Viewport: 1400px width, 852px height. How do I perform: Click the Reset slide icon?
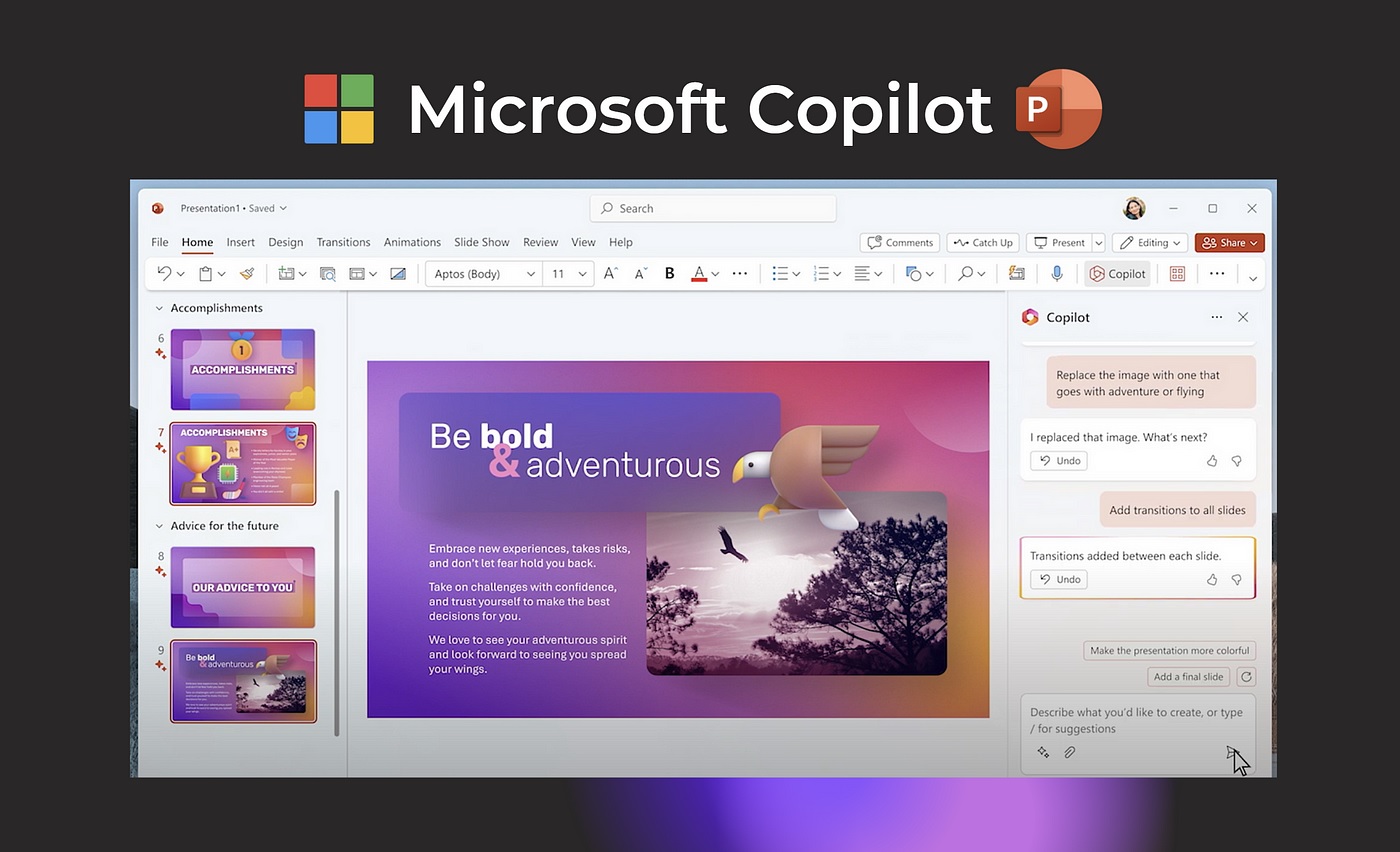(398, 273)
